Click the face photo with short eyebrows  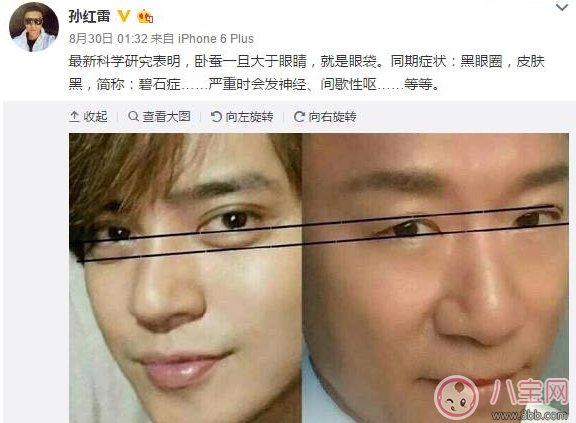435,278
